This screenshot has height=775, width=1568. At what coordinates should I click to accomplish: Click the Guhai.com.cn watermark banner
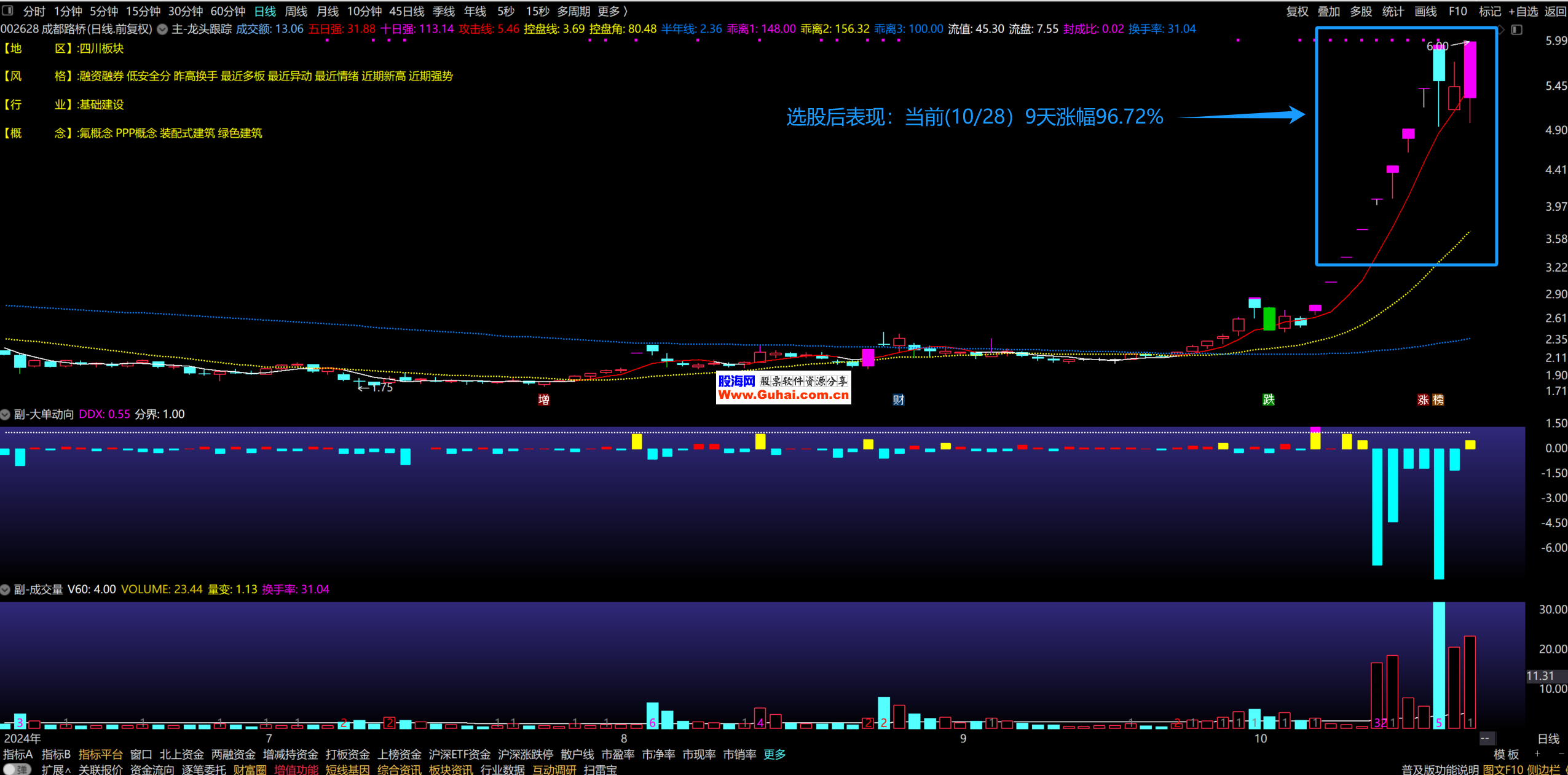(783, 388)
